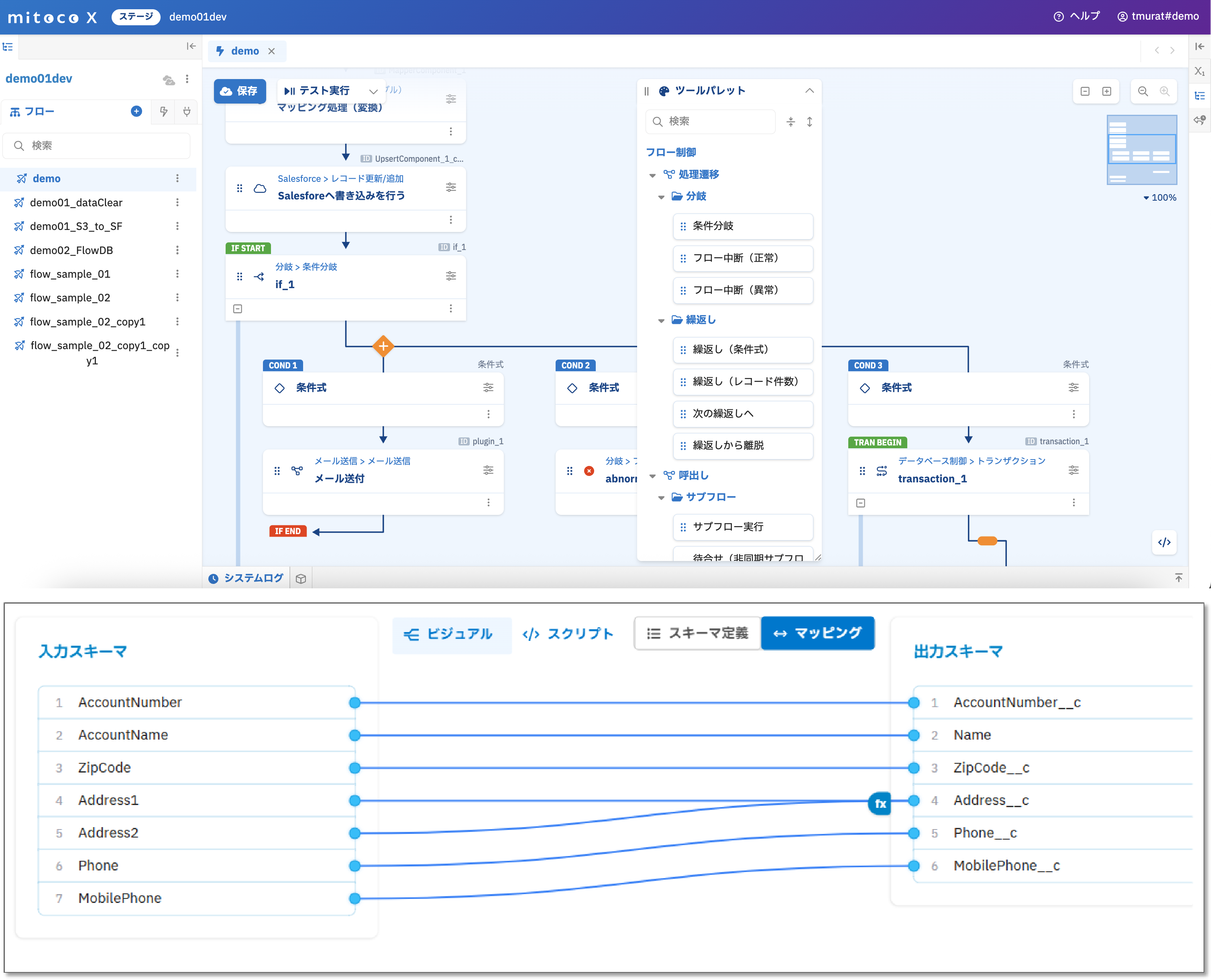Focus the flow search field

(x=97, y=146)
